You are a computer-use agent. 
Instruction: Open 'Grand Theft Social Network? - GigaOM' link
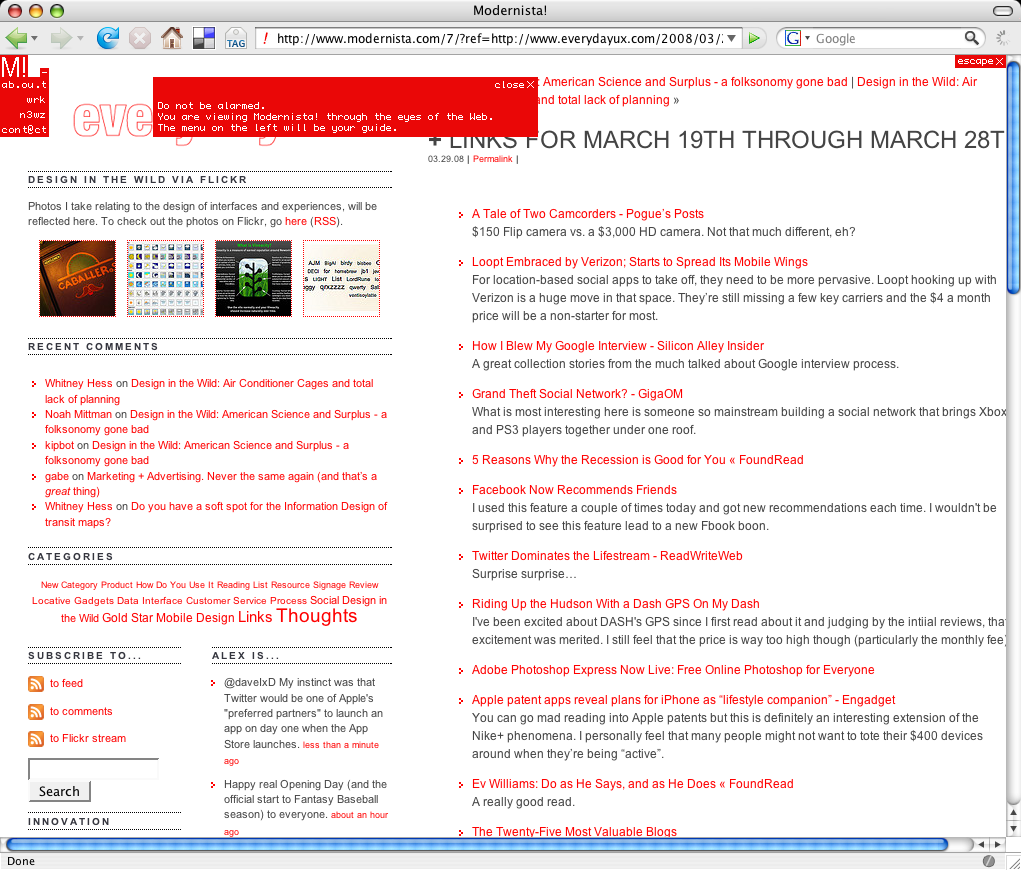[577, 394]
